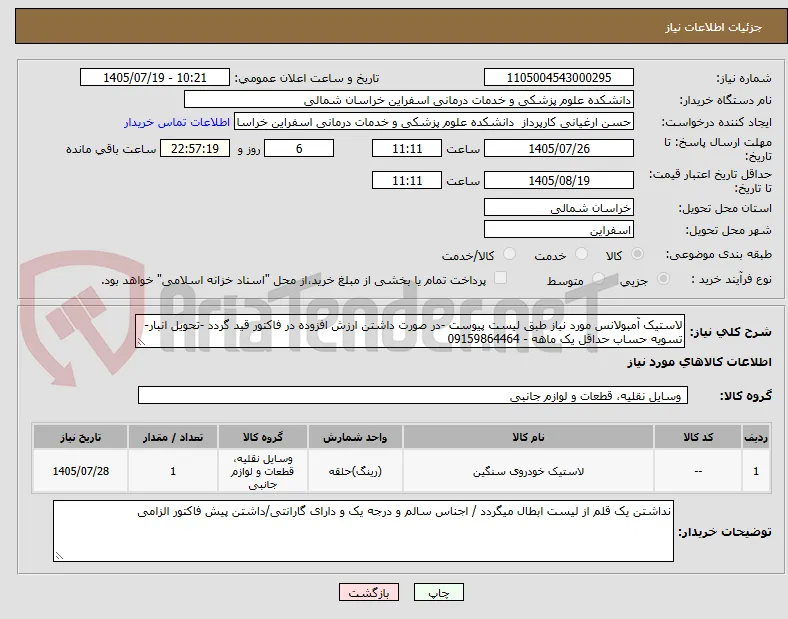The height and width of the screenshot is (619, 788).
Task: Select the کالا/خدمت radio button
Action: [x=510, y=254]
